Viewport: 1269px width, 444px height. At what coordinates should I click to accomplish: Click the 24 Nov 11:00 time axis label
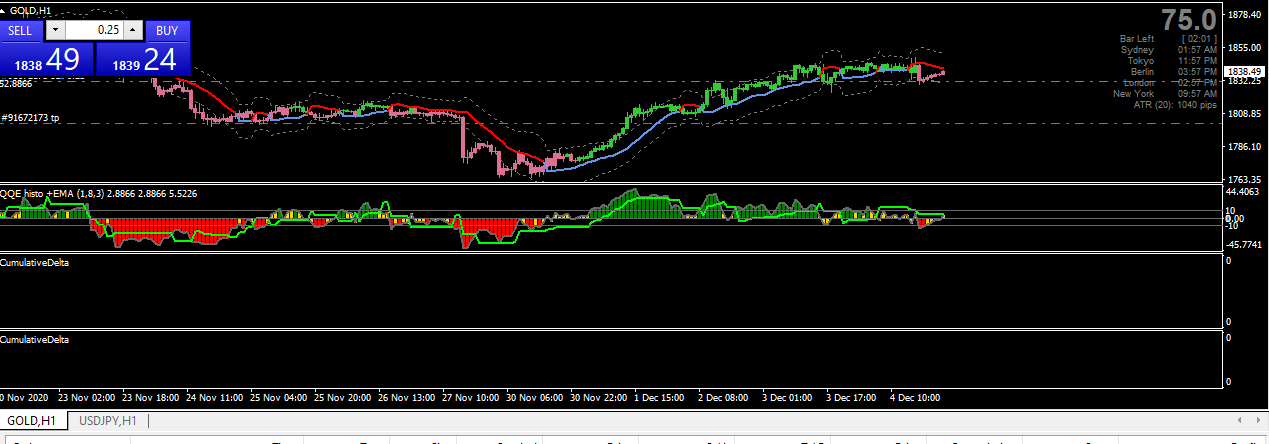(x=214, y=397)
